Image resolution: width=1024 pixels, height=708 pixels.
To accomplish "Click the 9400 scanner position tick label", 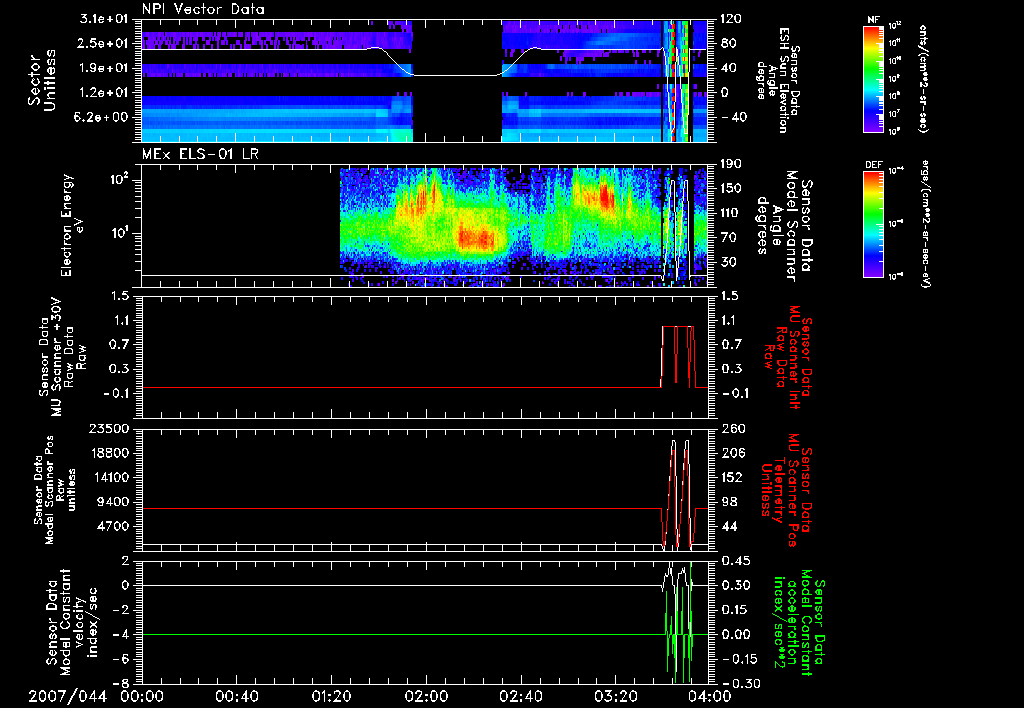I will click(x=113, y=502).
